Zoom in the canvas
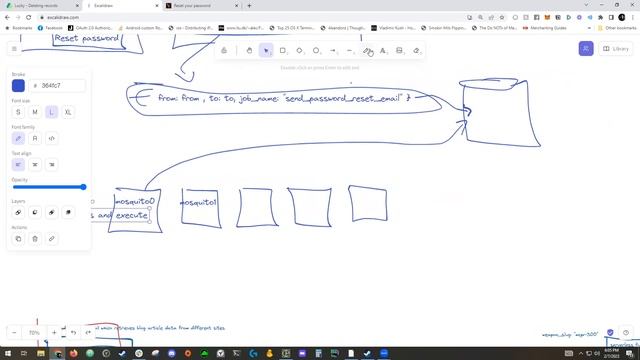The width and height of the screenshot is (640, 360). (x=54, y=333)
